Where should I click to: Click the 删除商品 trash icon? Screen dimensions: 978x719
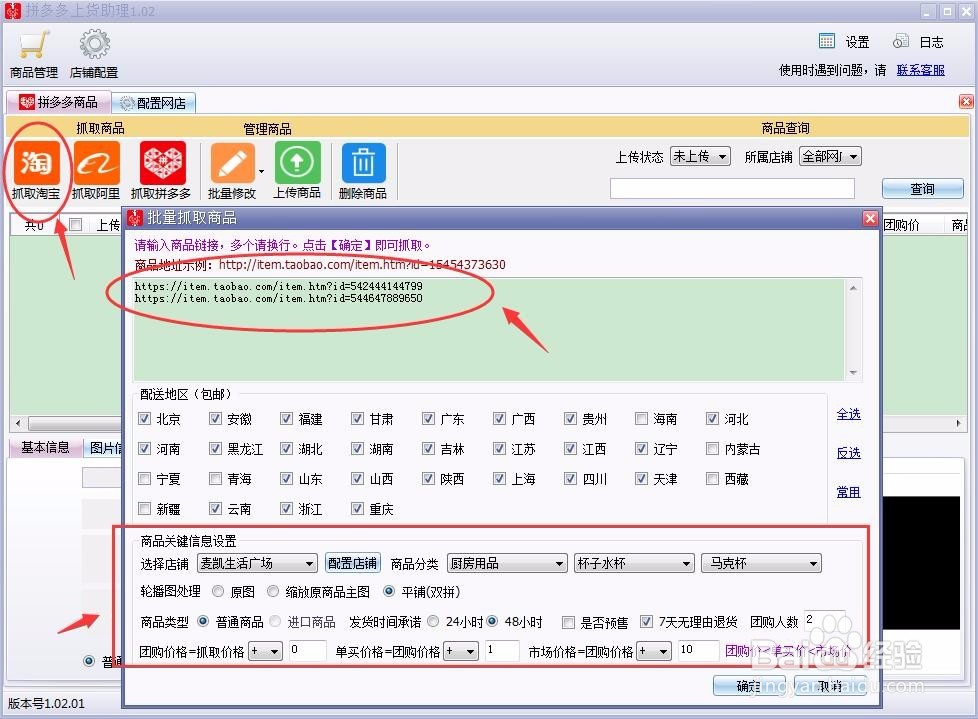363,164
